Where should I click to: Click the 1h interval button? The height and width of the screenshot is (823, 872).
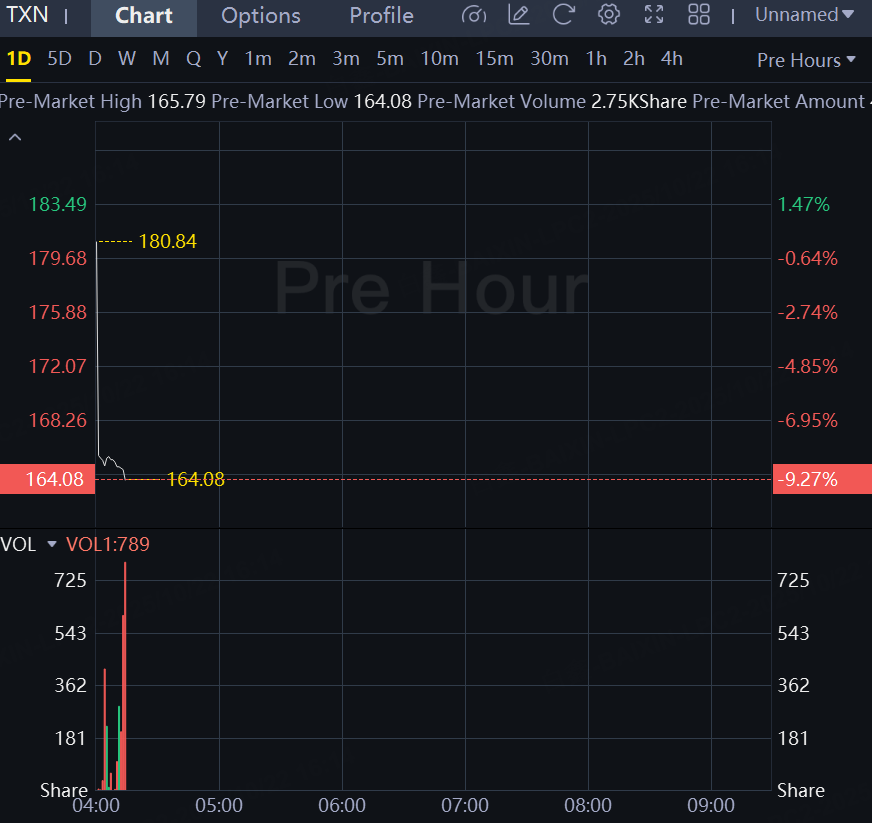(596, 59)
